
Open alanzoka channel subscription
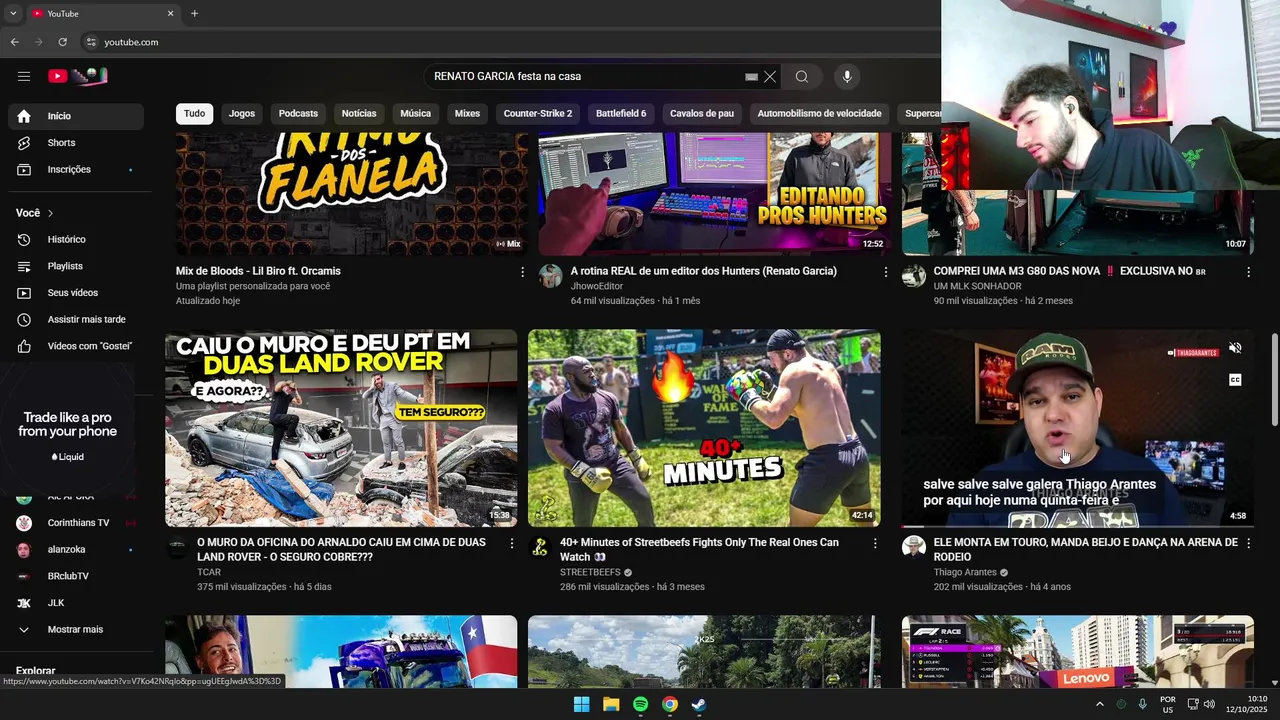coord(76,549)
